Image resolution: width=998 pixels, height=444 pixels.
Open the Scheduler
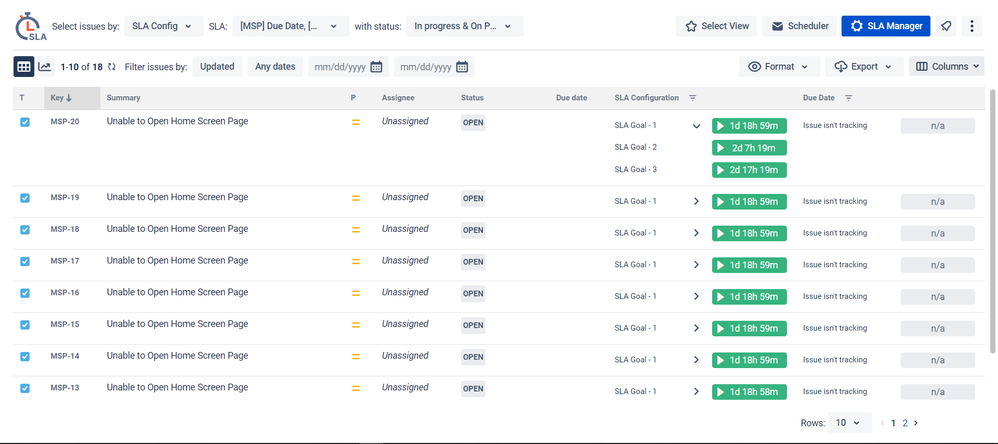click(x=799, y=26)
